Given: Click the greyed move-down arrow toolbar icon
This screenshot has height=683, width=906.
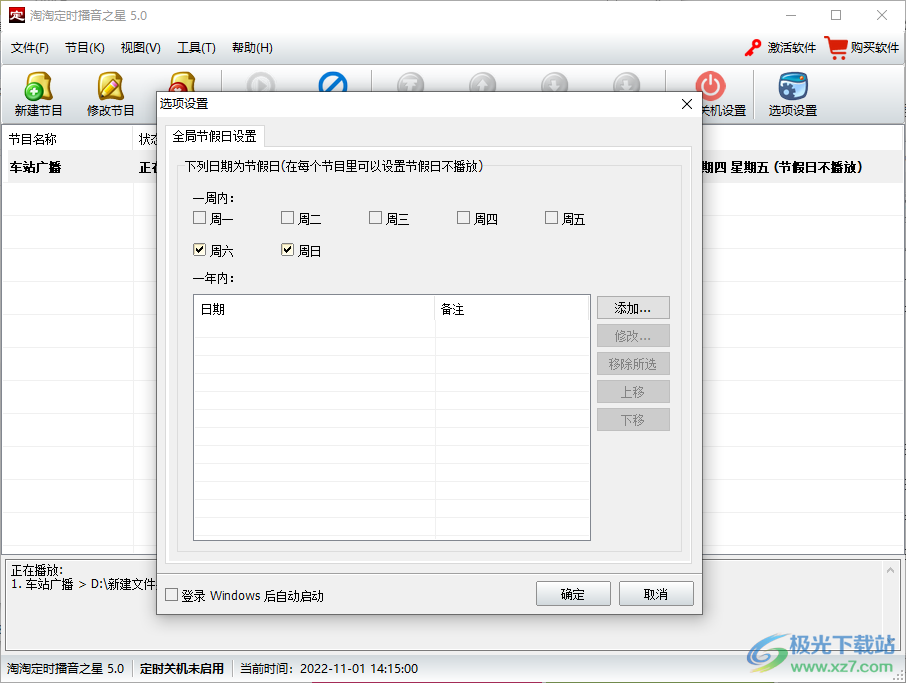Looking at the screenshot, I should coord(555,81).
